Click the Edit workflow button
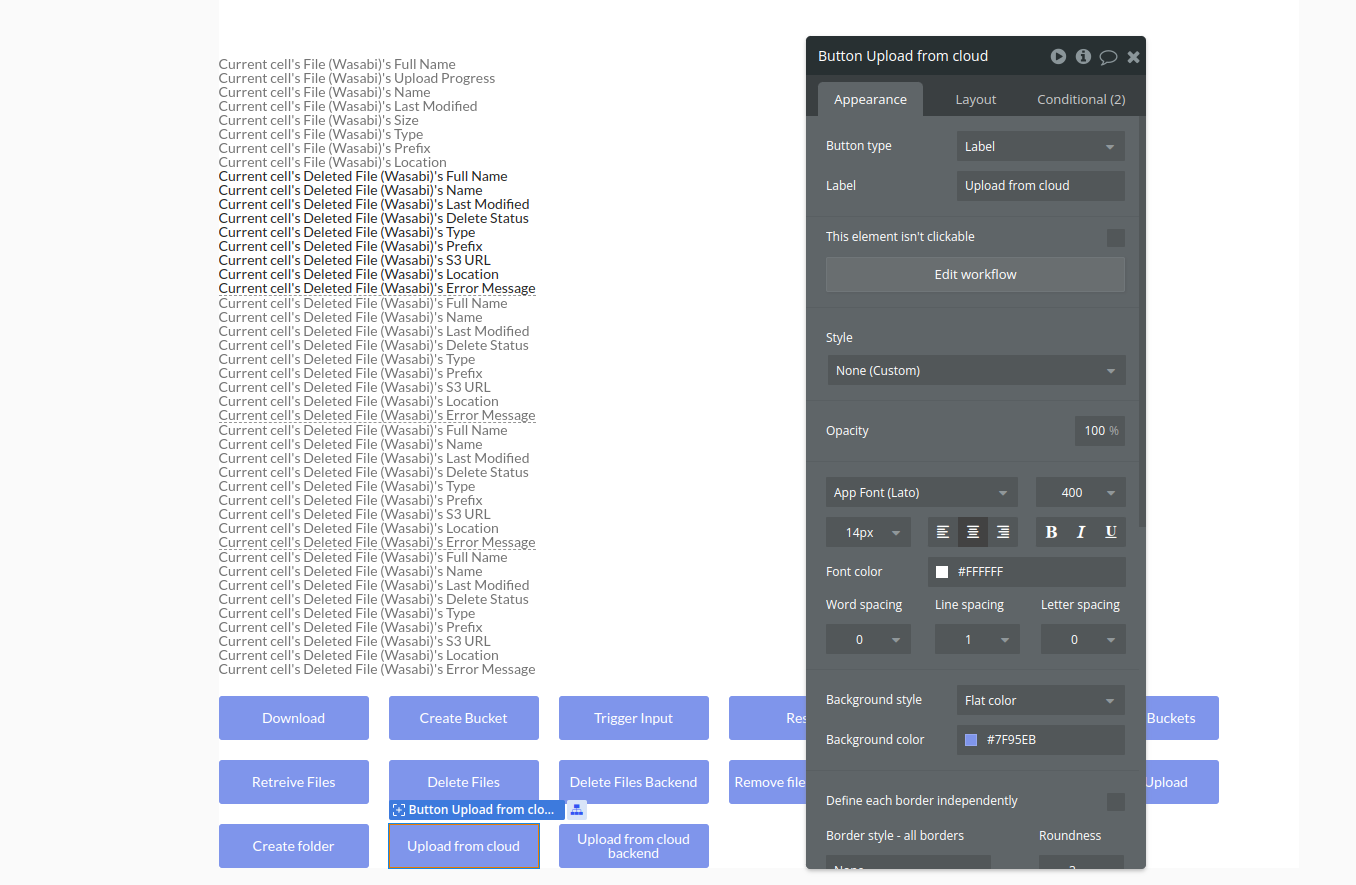 pyautogui.click(x=975, y=274)
